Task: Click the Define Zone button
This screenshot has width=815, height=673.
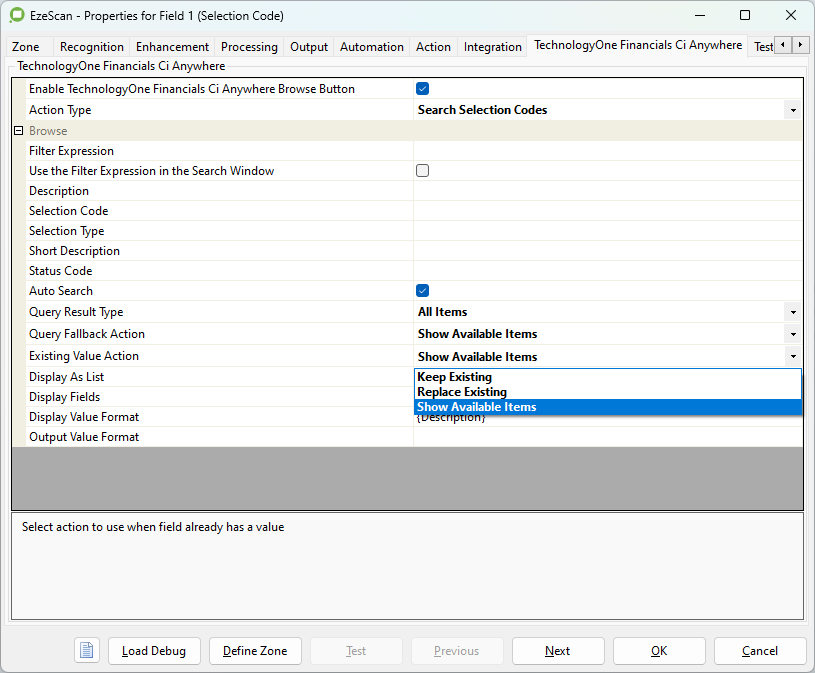Action: 255,651
